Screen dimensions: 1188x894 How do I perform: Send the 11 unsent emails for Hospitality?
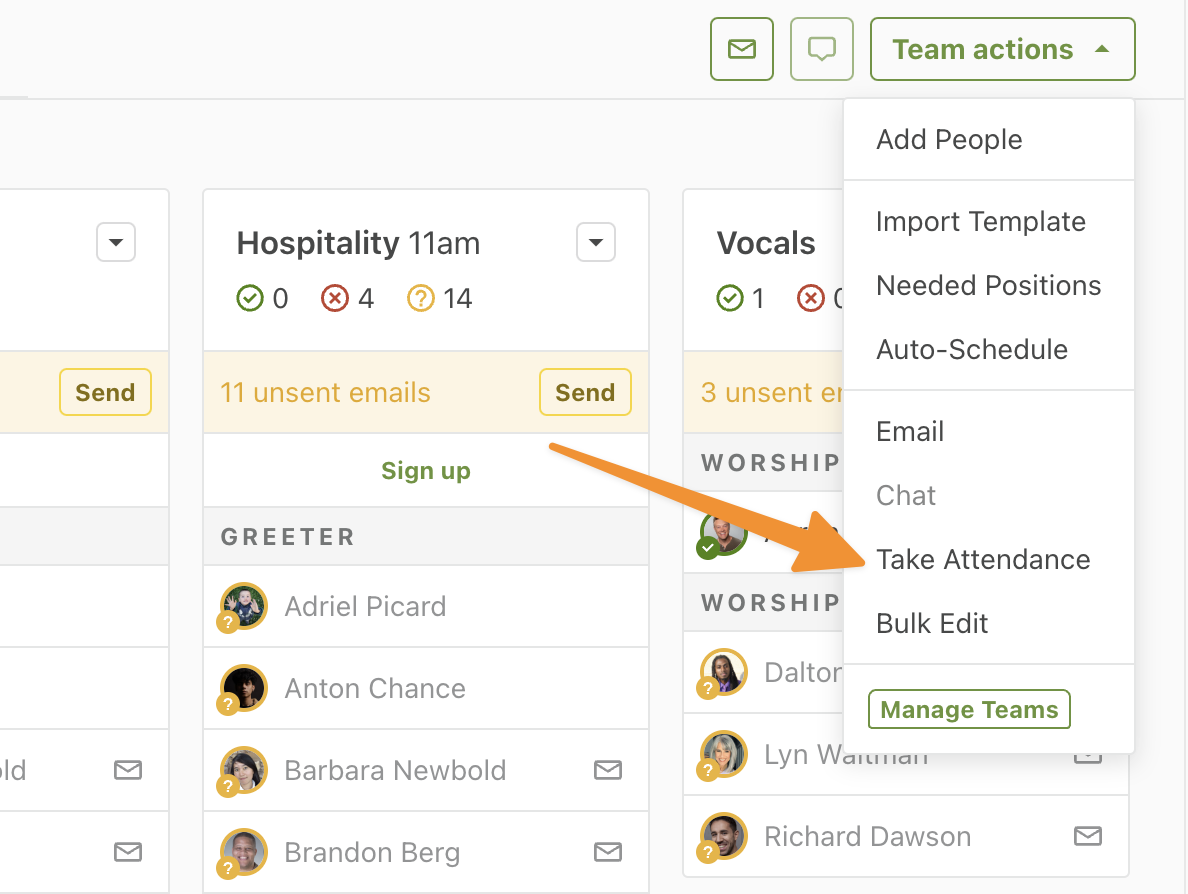(585, 392)
